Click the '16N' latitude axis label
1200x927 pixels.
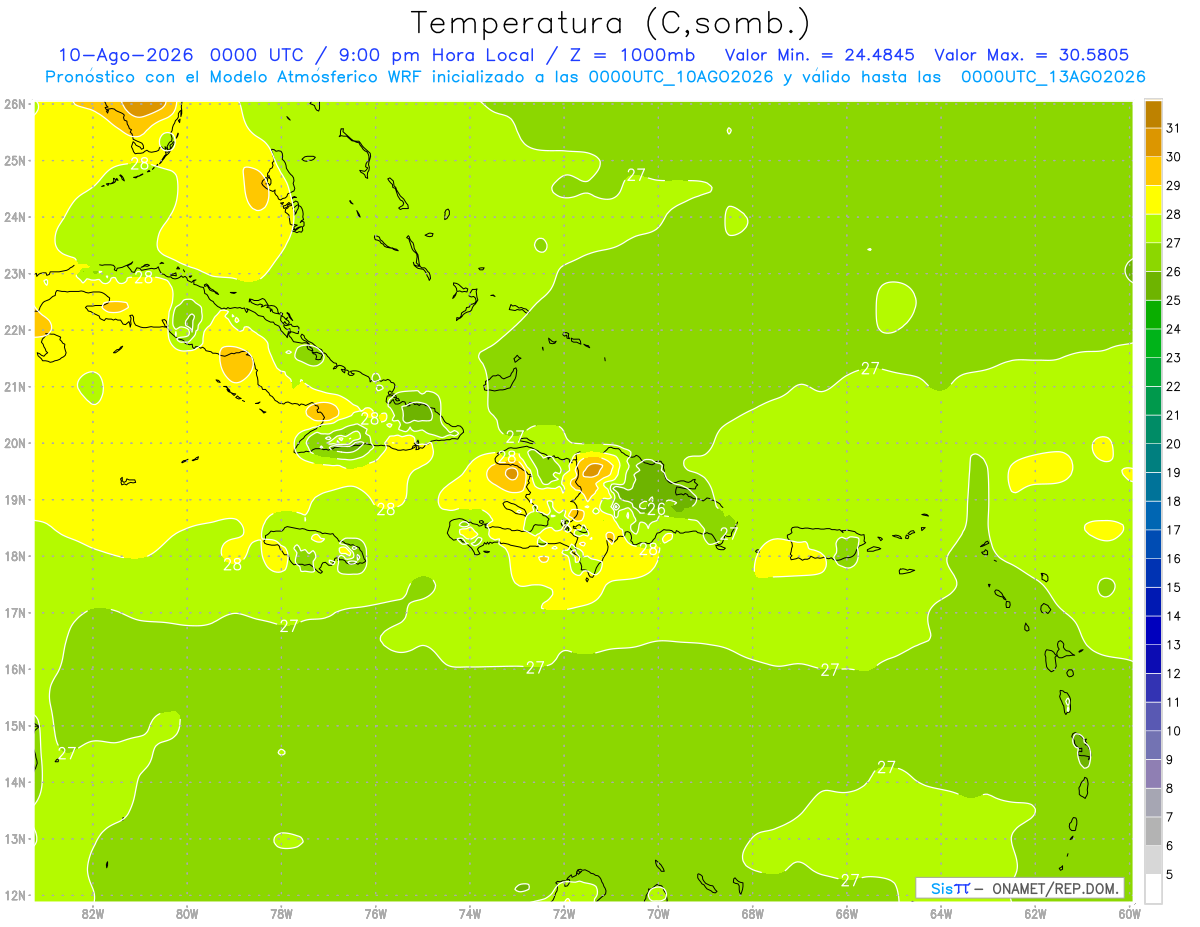pyautogui.click(x=14, y=669)
